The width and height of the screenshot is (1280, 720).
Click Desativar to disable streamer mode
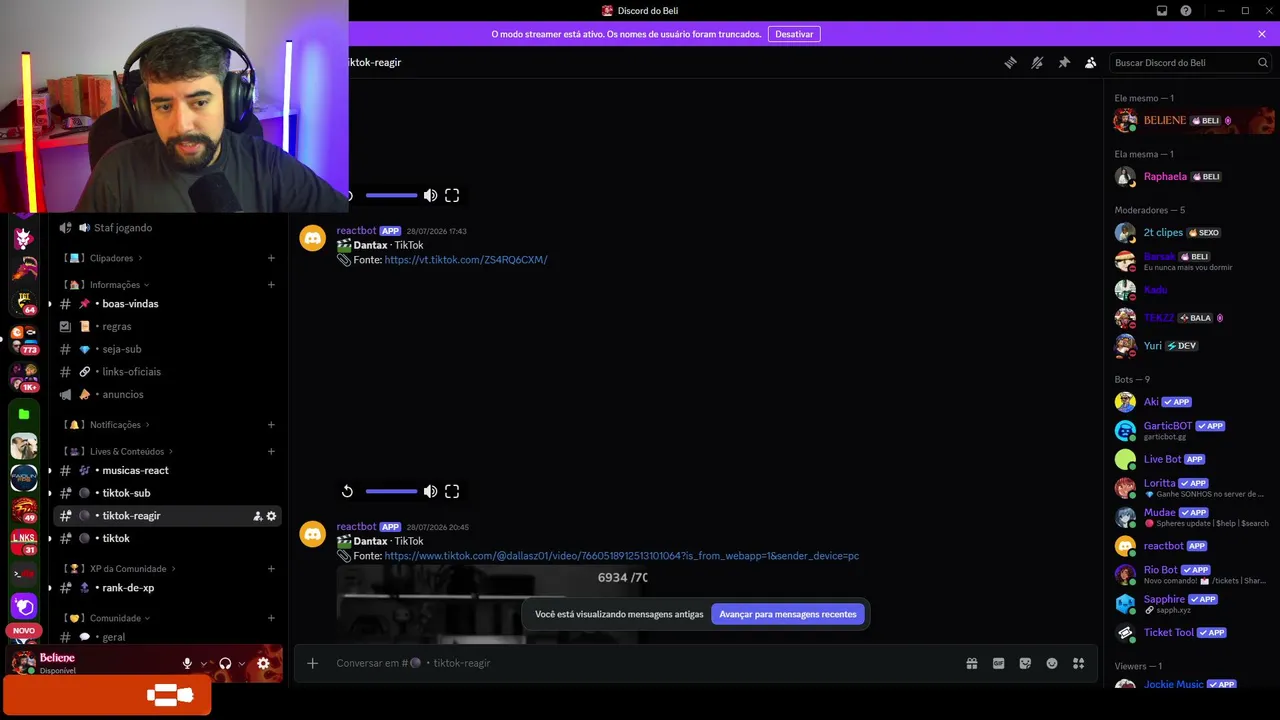tap(794, 34)
